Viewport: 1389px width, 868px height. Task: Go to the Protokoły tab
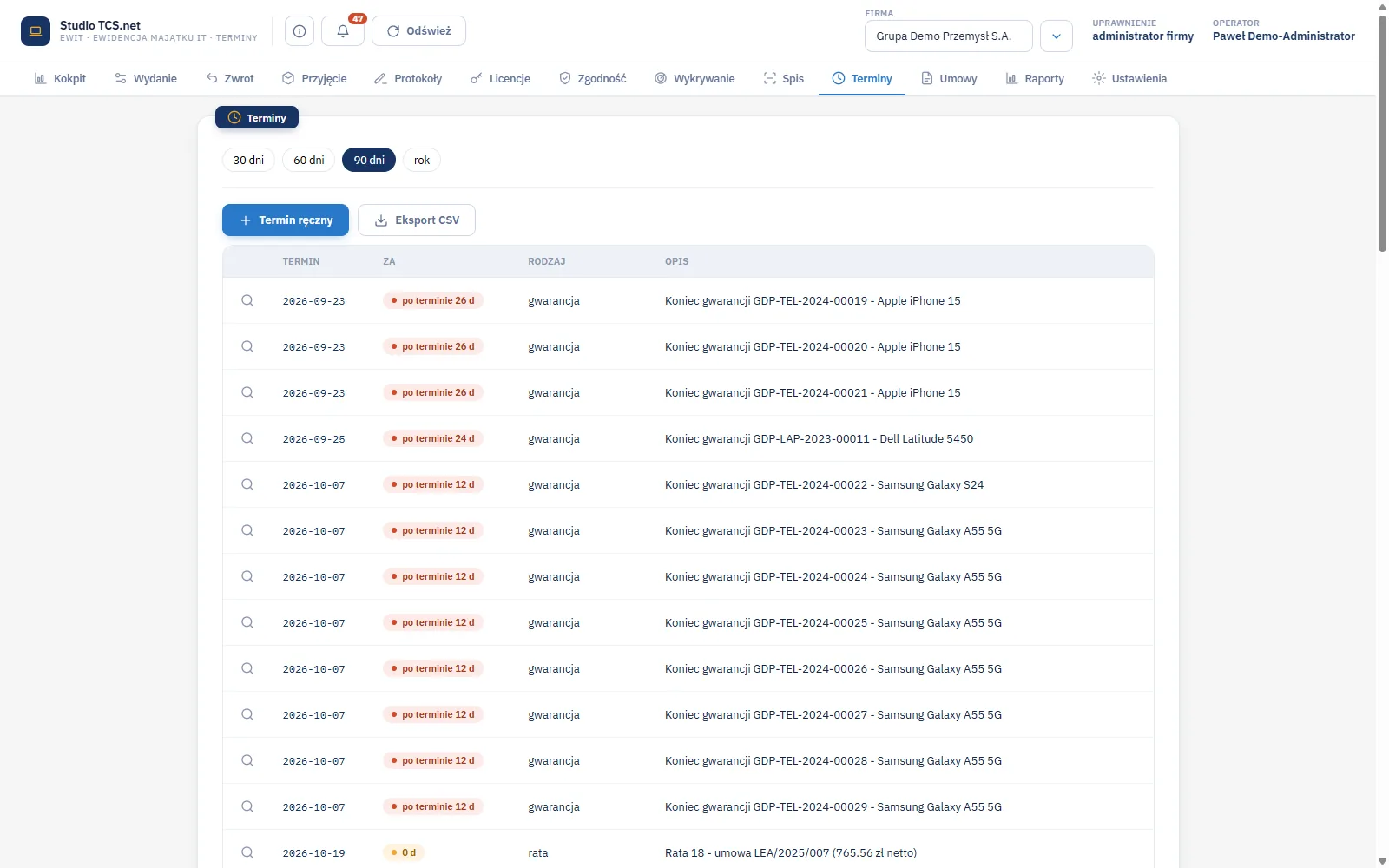click(408, 78)
